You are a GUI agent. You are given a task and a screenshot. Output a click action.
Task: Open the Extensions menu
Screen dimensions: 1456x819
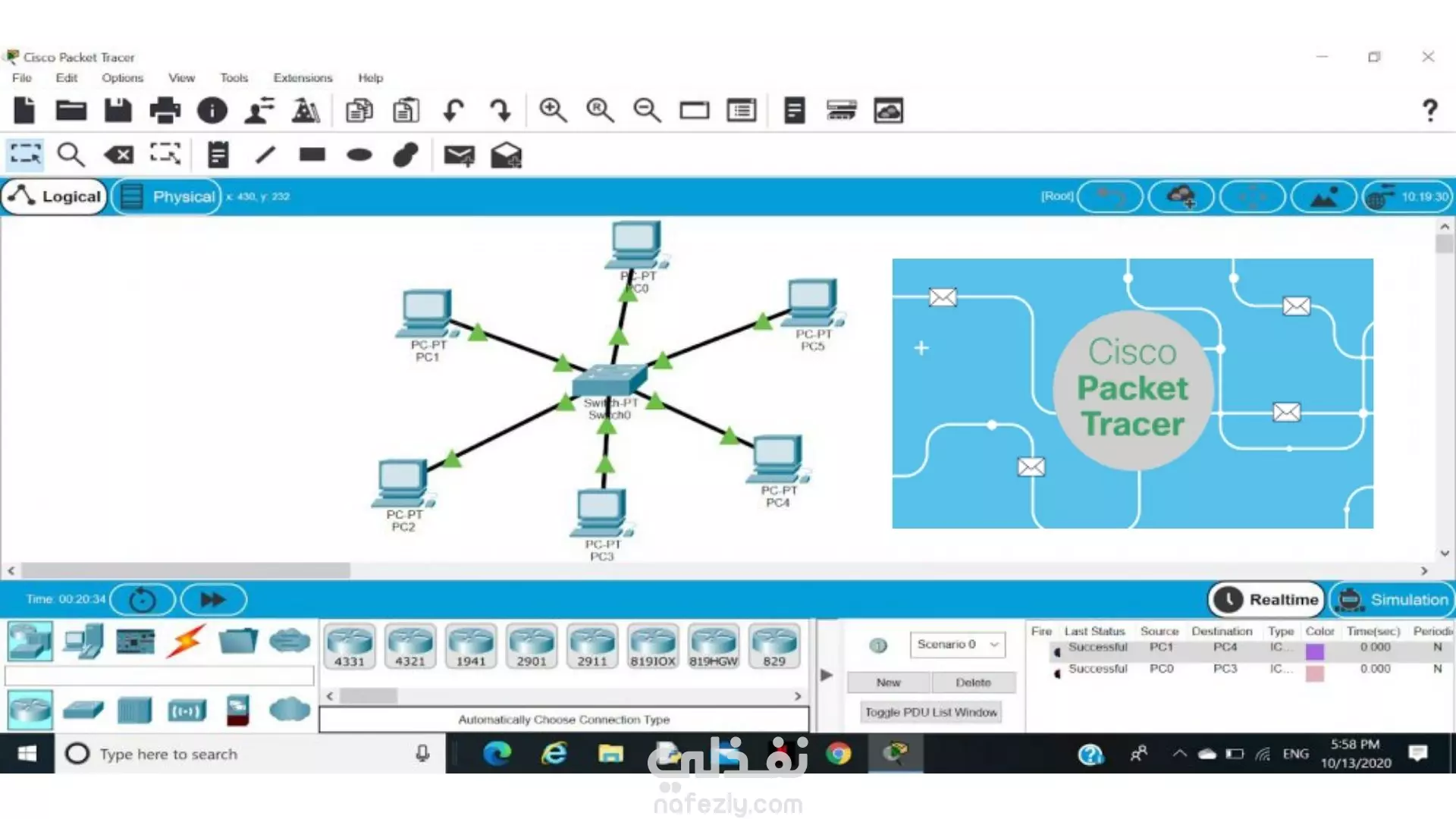(303, 78)
